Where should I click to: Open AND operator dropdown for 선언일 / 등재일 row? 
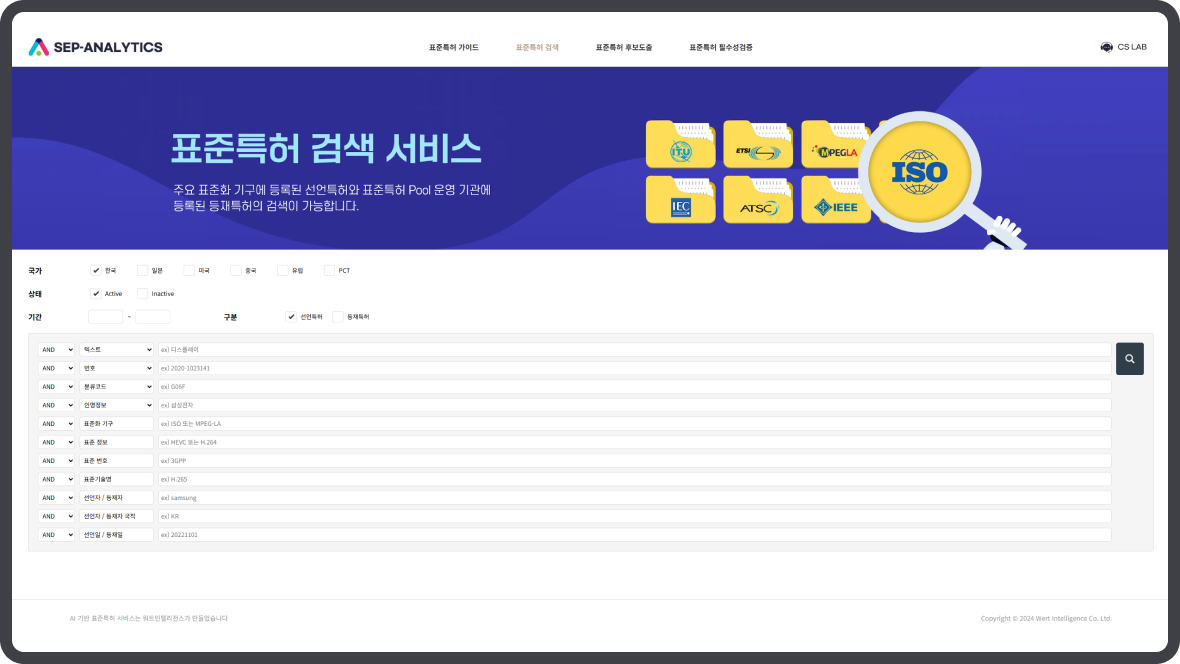56,535
